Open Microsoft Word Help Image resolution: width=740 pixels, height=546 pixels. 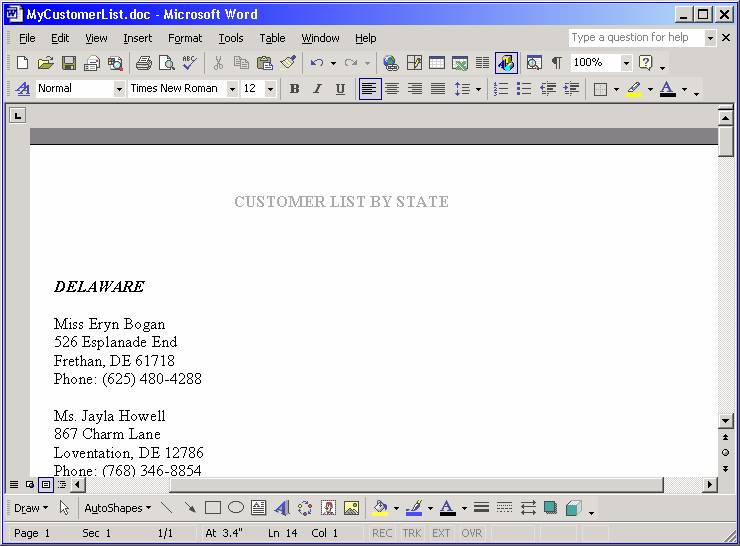[646, 63]
